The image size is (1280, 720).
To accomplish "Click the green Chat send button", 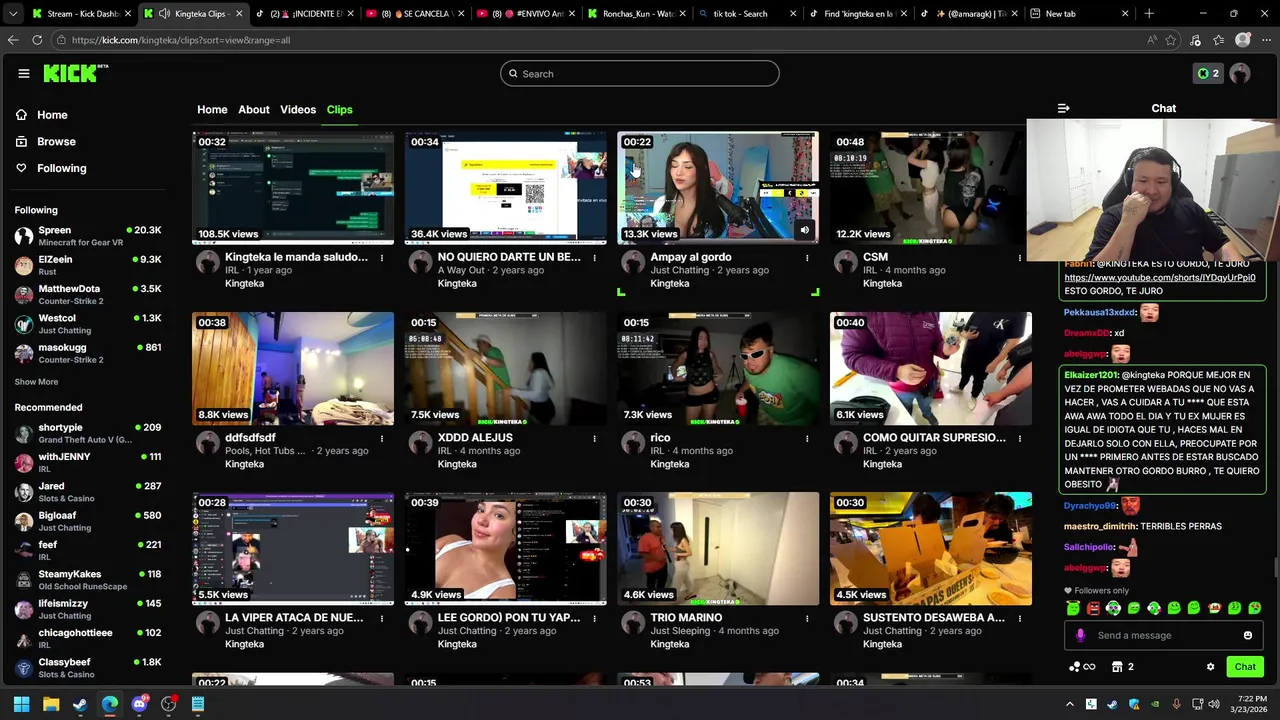I will click(1245, 667).
